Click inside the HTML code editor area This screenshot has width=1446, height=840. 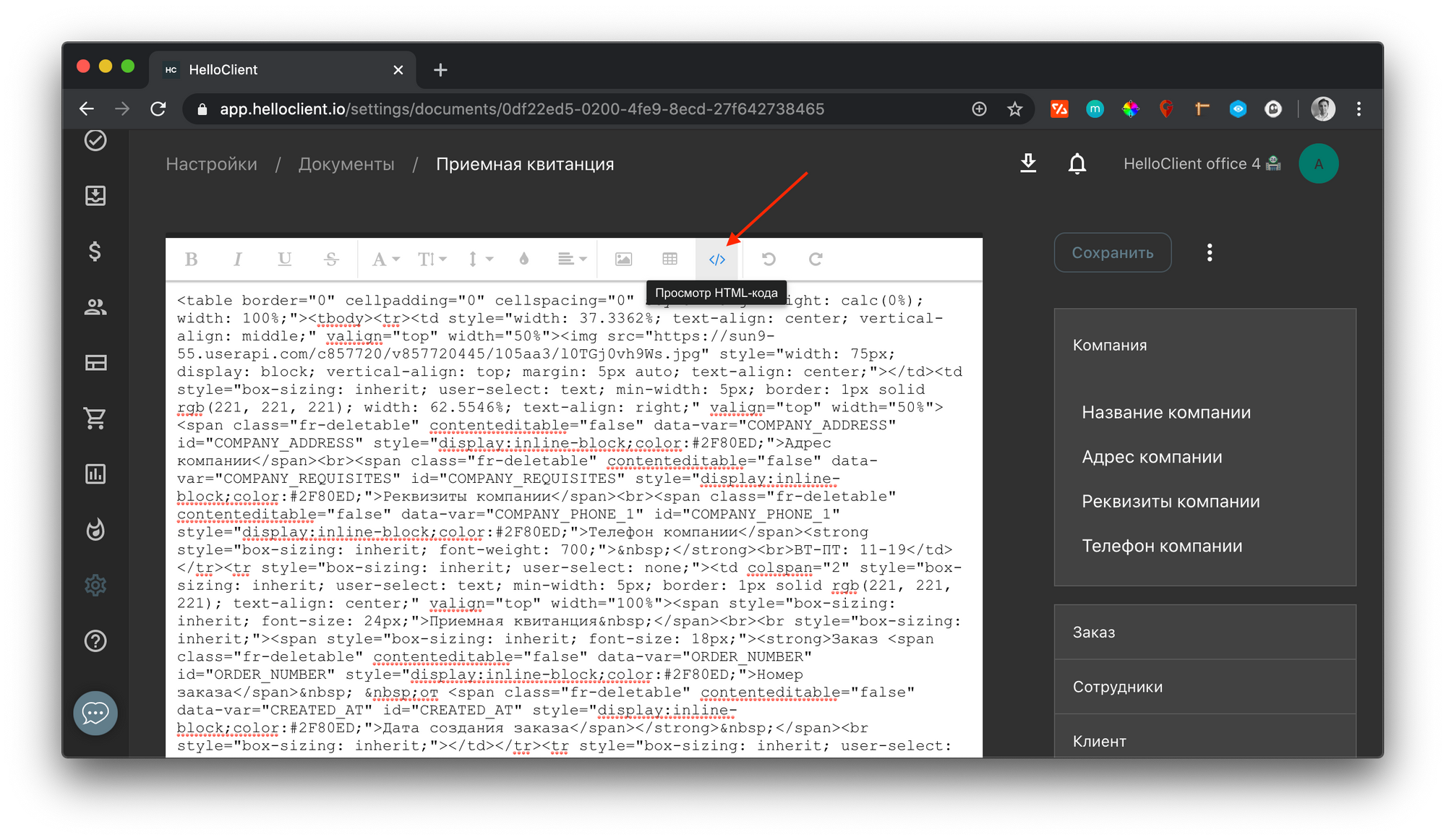point(573,520)
